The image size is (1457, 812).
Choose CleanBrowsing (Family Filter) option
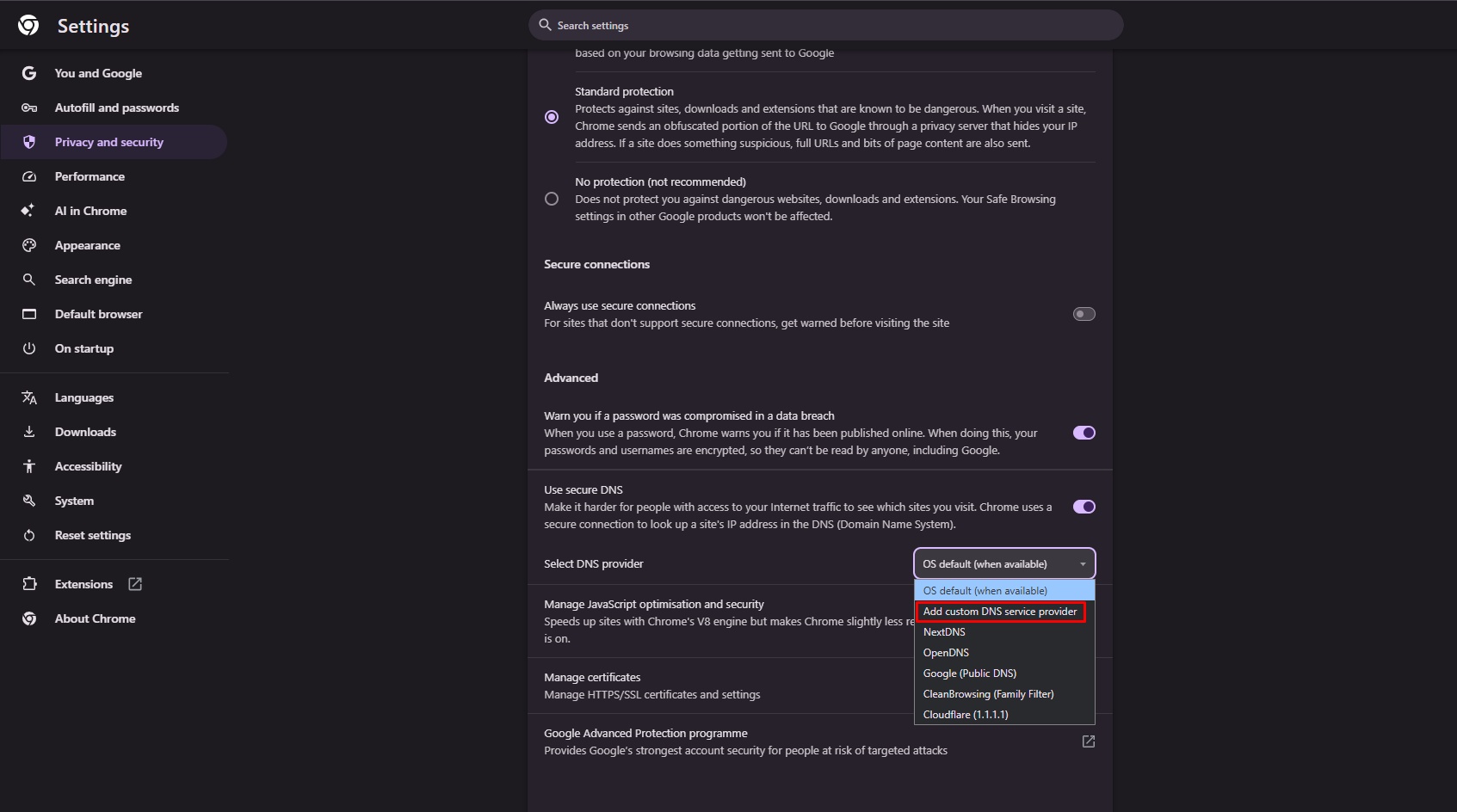1004,694
